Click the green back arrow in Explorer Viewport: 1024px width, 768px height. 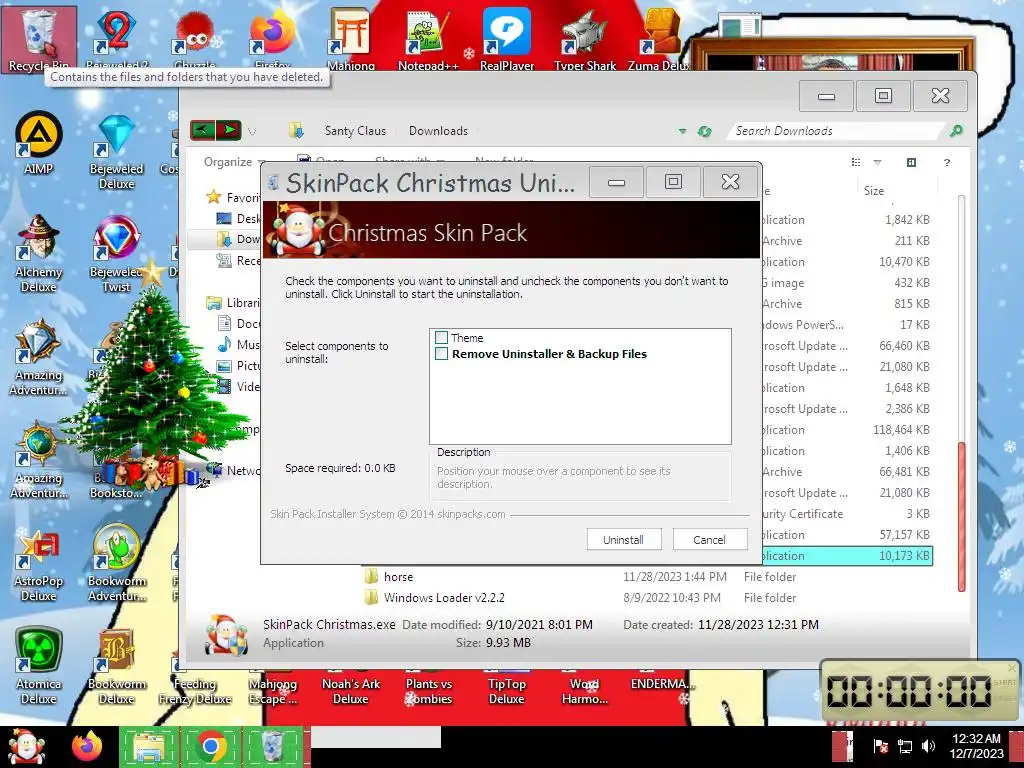pos(202,131)
